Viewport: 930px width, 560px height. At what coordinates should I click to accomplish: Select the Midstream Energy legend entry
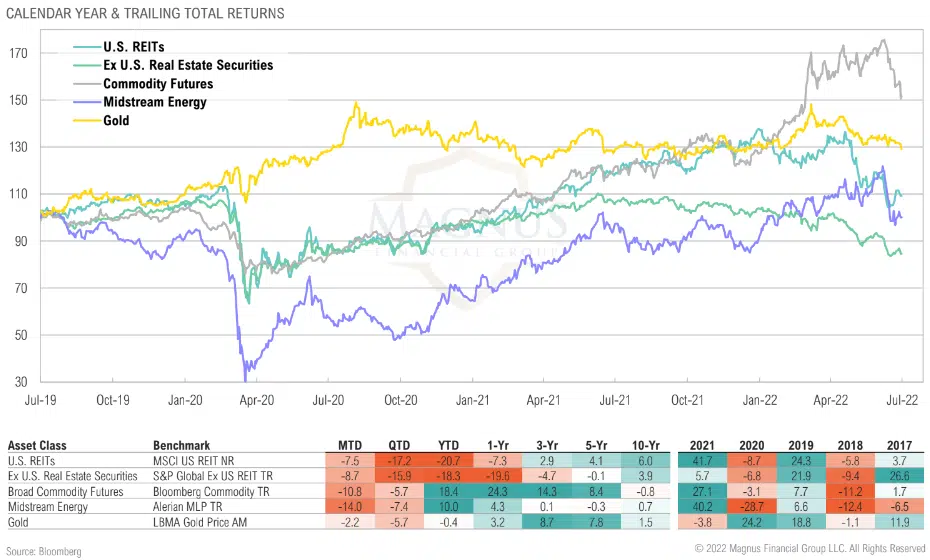pos(154,102)
